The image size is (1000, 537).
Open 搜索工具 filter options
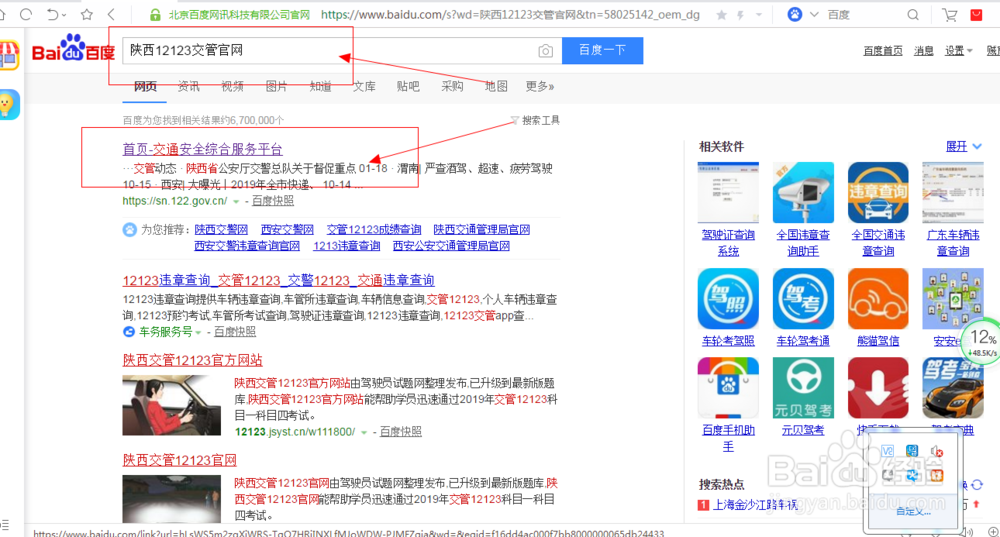pyautogui.click(x=536, y=120)
